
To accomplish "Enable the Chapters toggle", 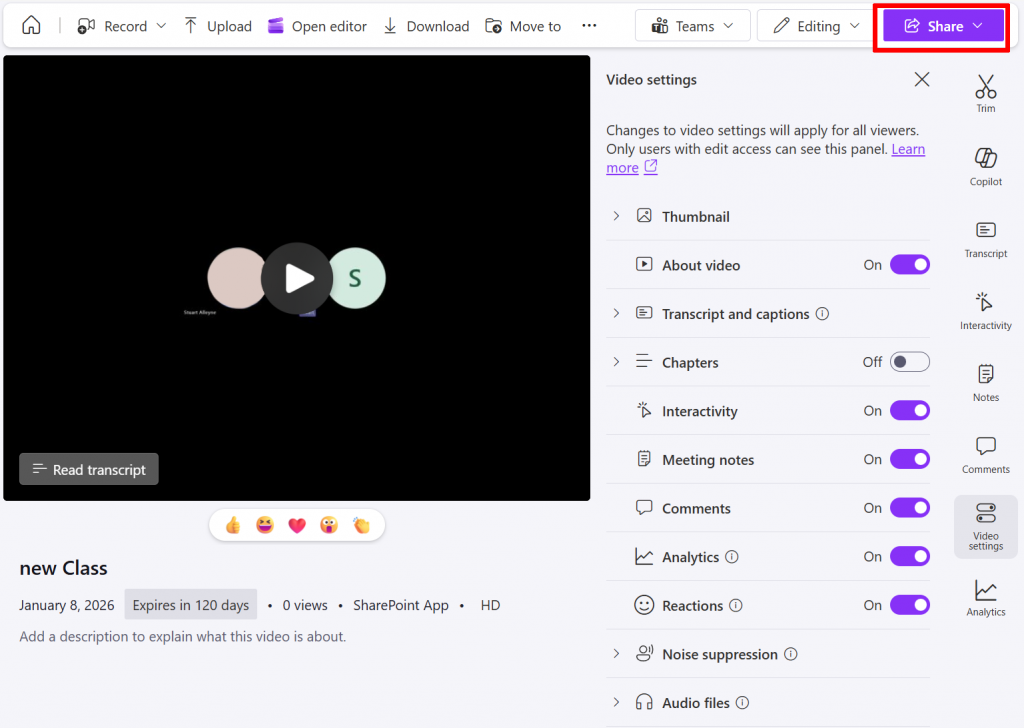I will (x=909, y=362).
